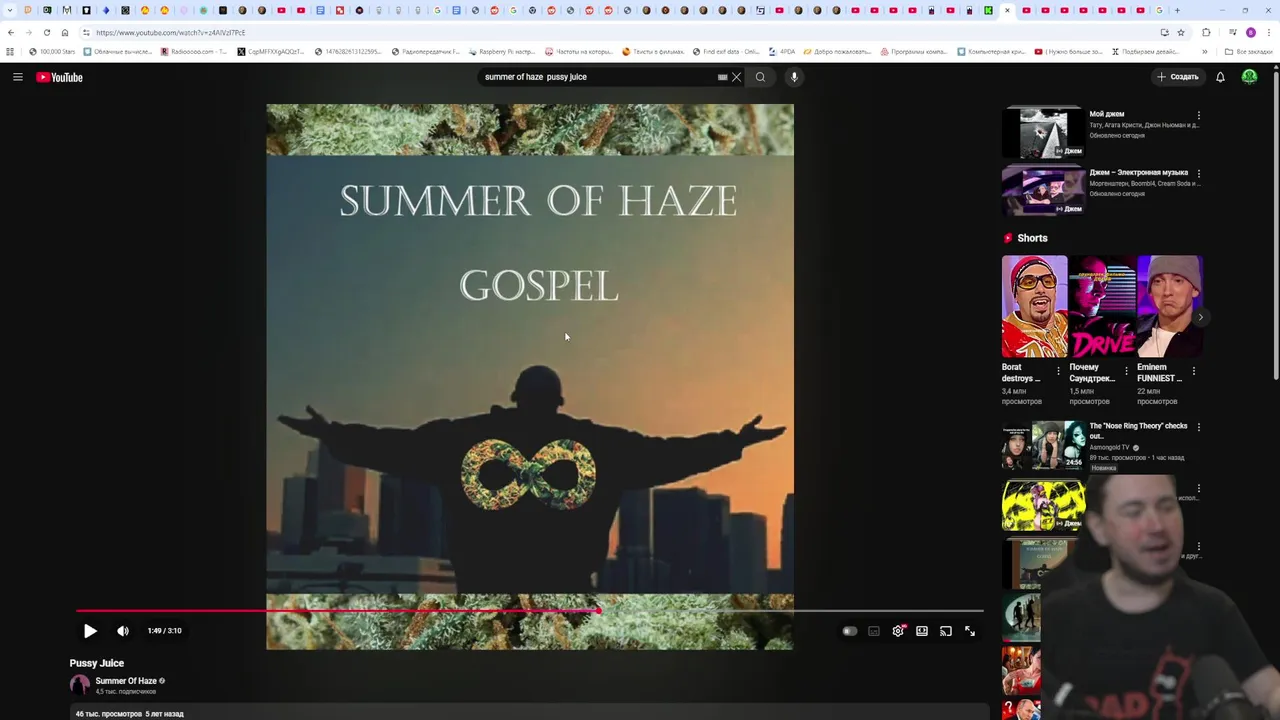Open the 4PDA bookmark
This screenshot has height=720, width=1280.
tap(783, 51)
